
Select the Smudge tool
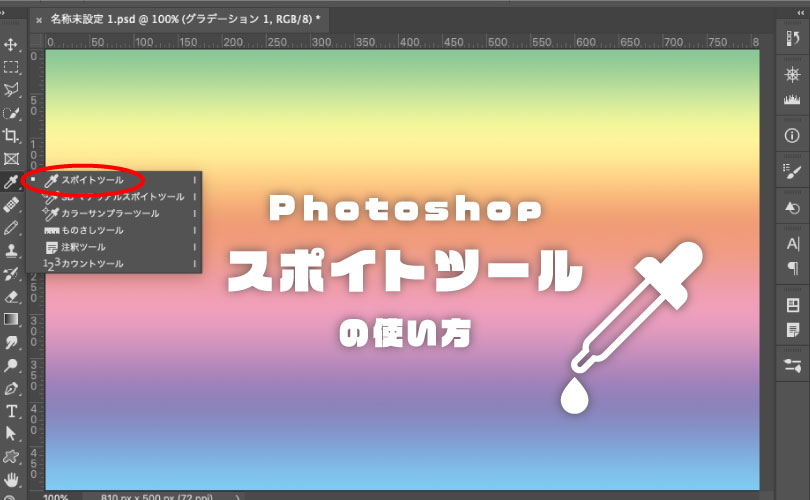(x=11, y=342)
